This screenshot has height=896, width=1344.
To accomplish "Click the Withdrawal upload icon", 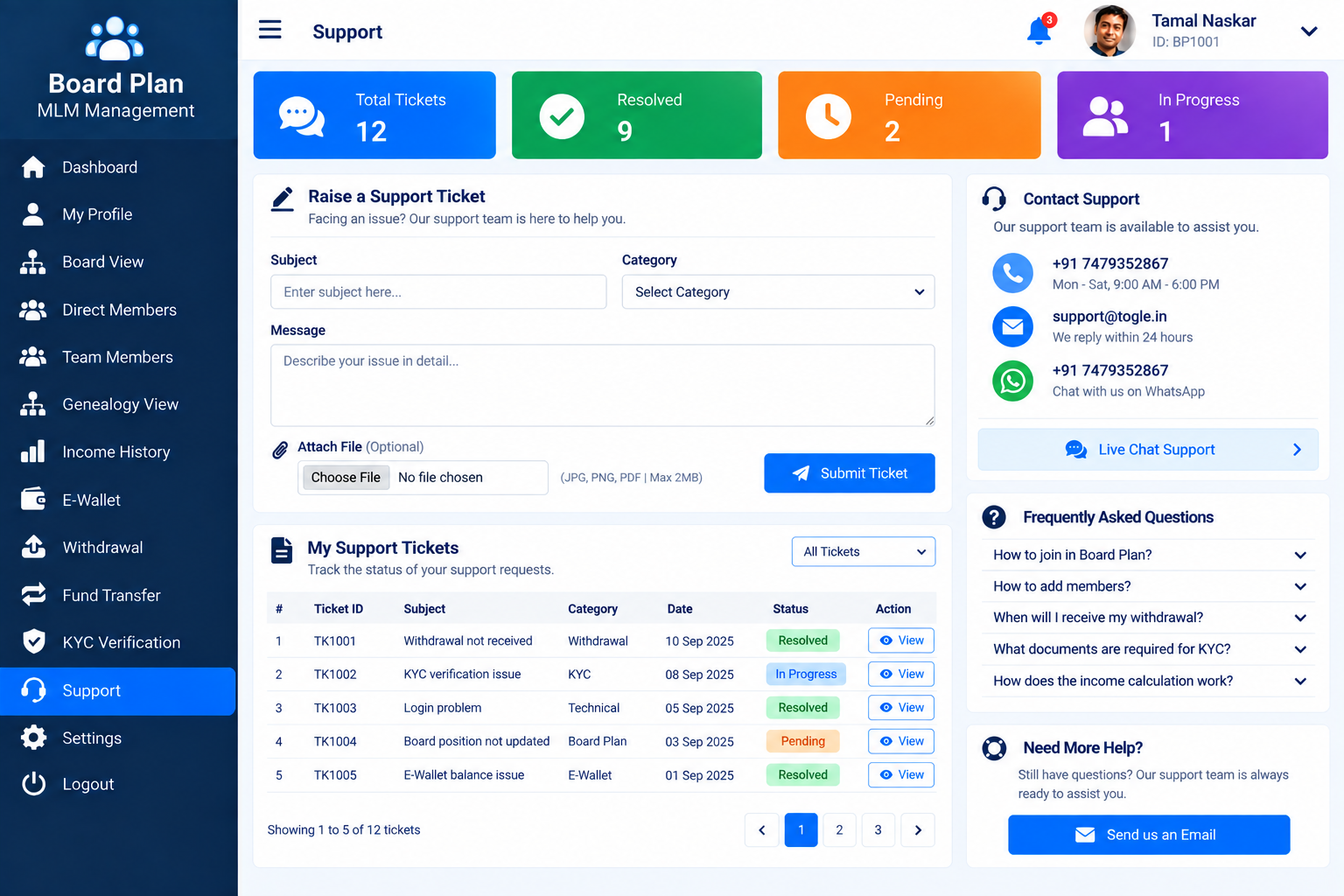I will [33, 547].
